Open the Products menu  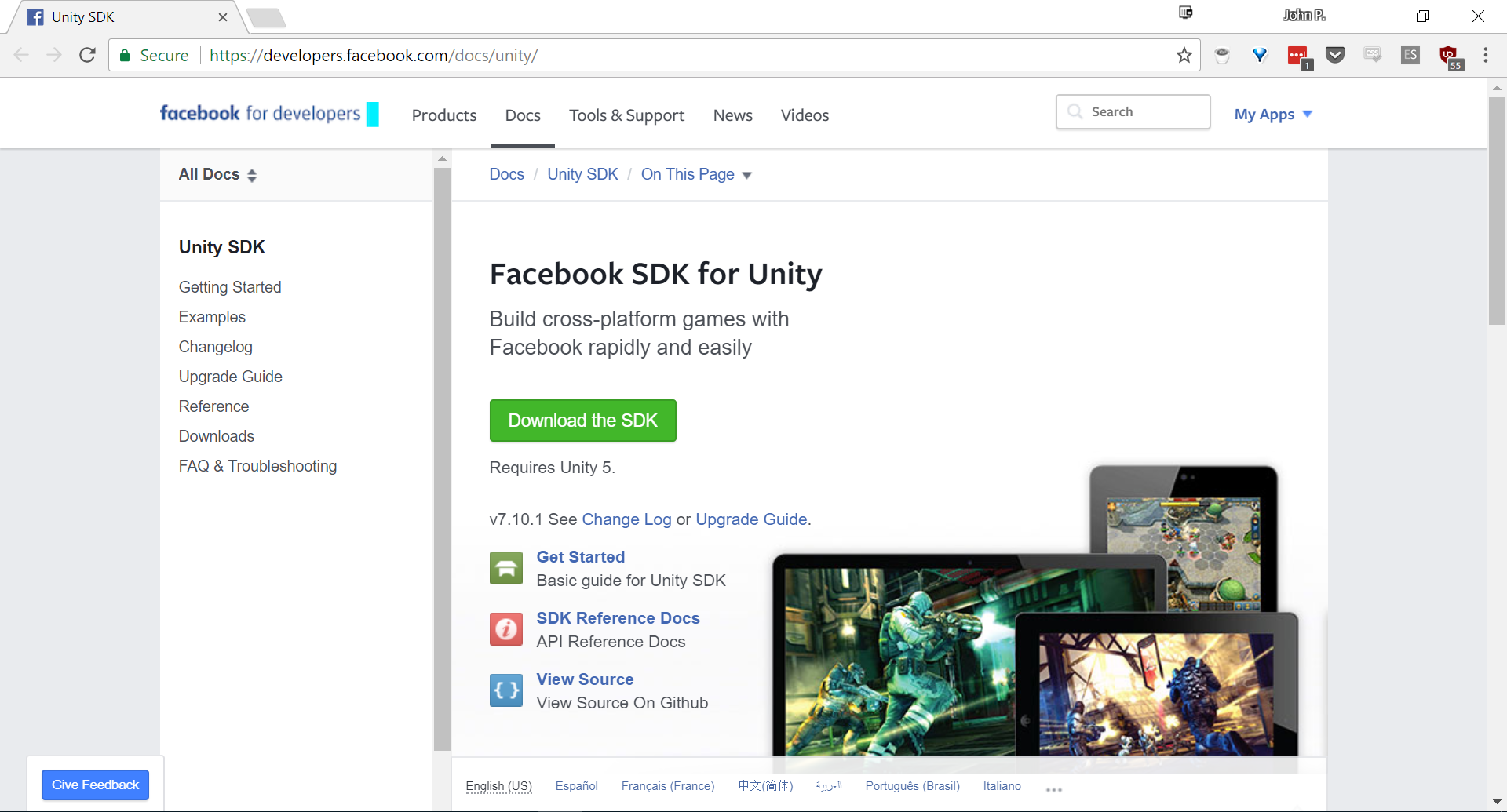(x=444, y=115)
